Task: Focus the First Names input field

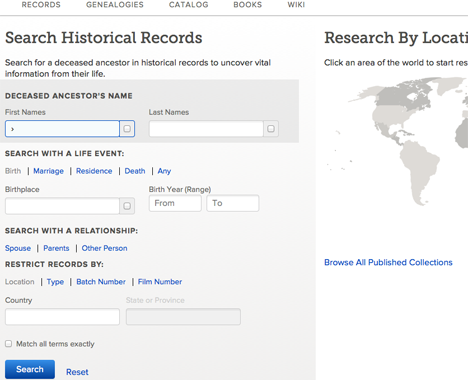Action: coord(62,129)
